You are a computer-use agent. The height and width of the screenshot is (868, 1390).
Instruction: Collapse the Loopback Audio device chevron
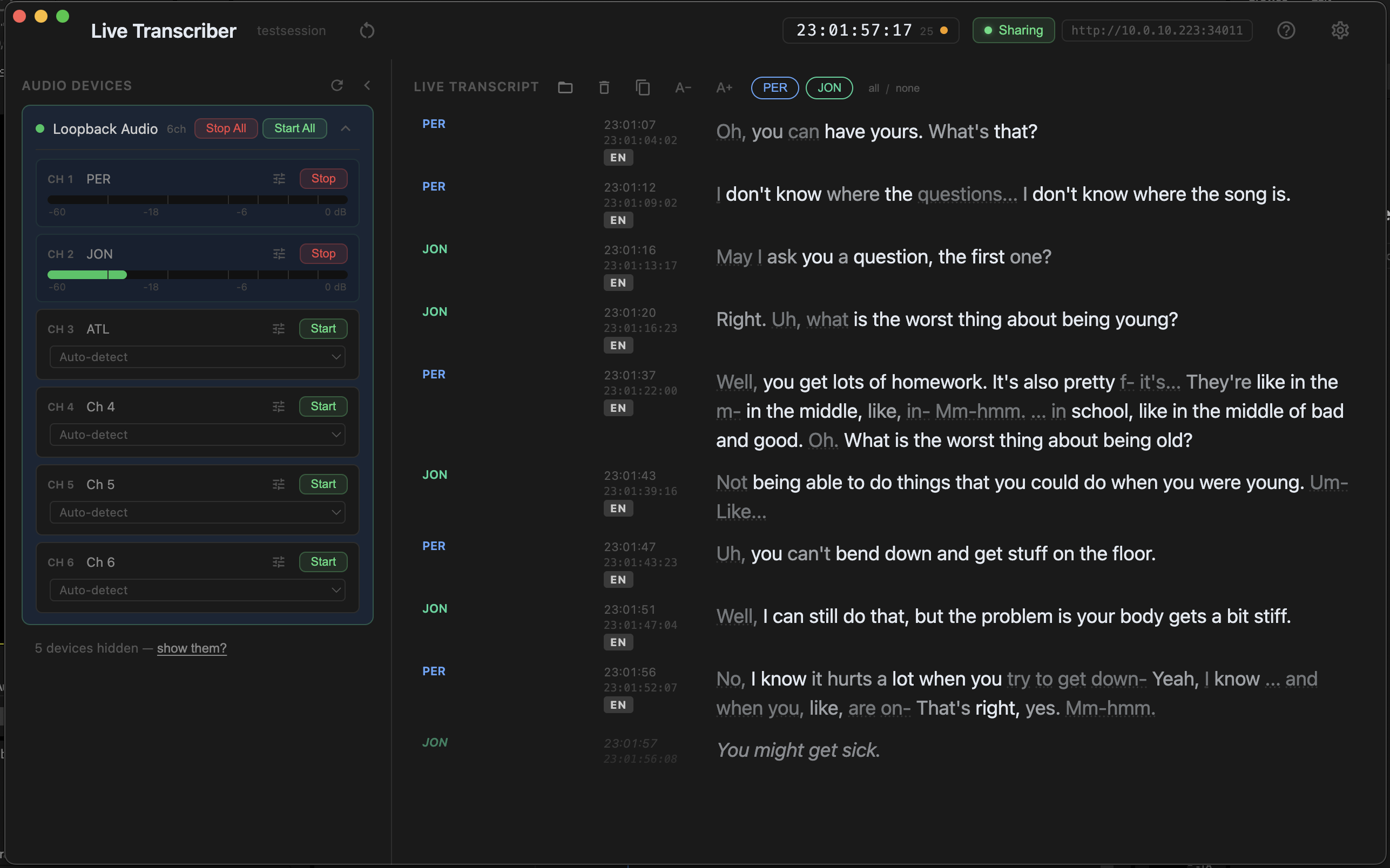(x=346, y=128)
